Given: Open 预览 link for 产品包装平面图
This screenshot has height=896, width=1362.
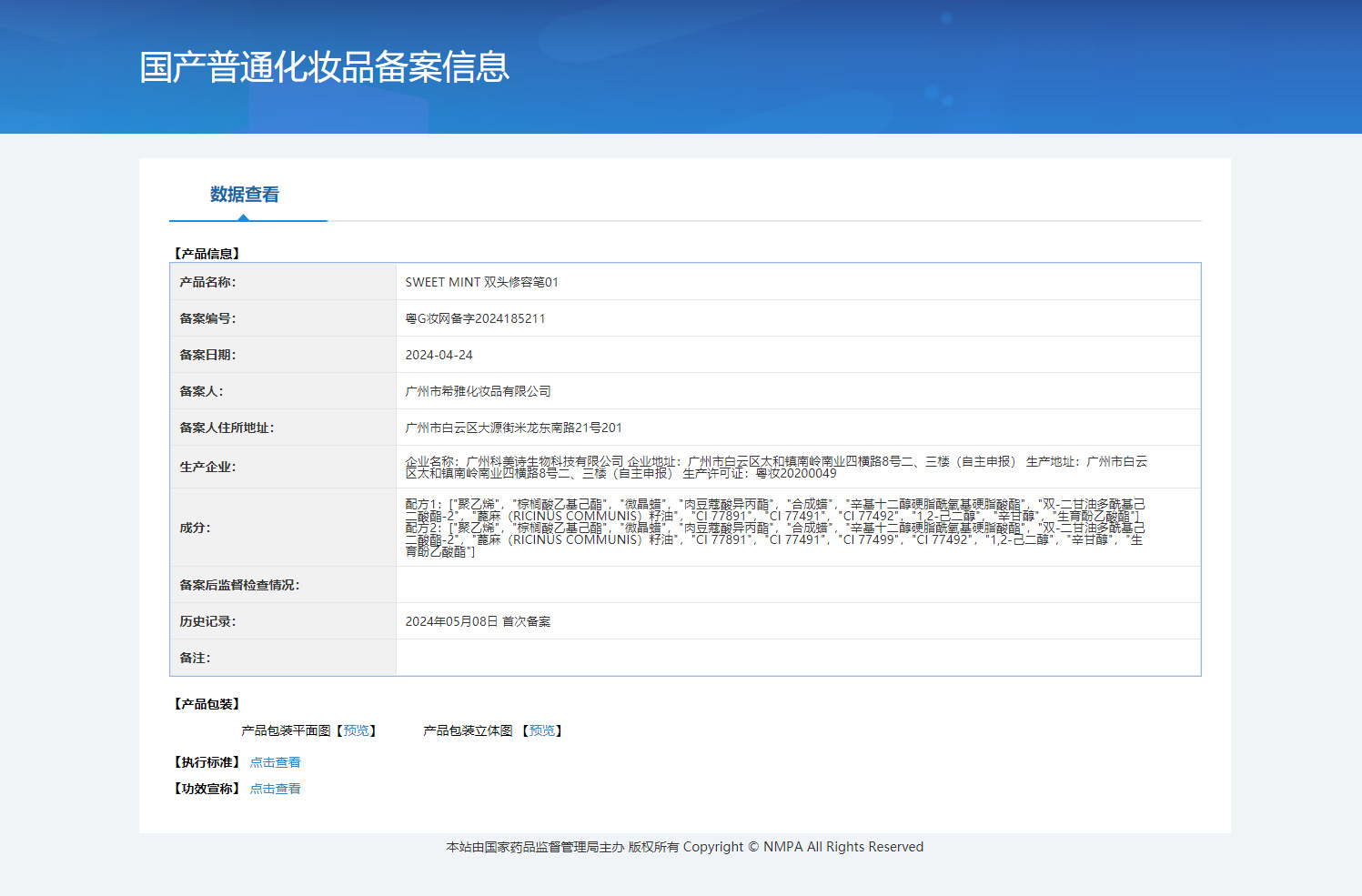Looking at the screenshot, I should 356,730.
